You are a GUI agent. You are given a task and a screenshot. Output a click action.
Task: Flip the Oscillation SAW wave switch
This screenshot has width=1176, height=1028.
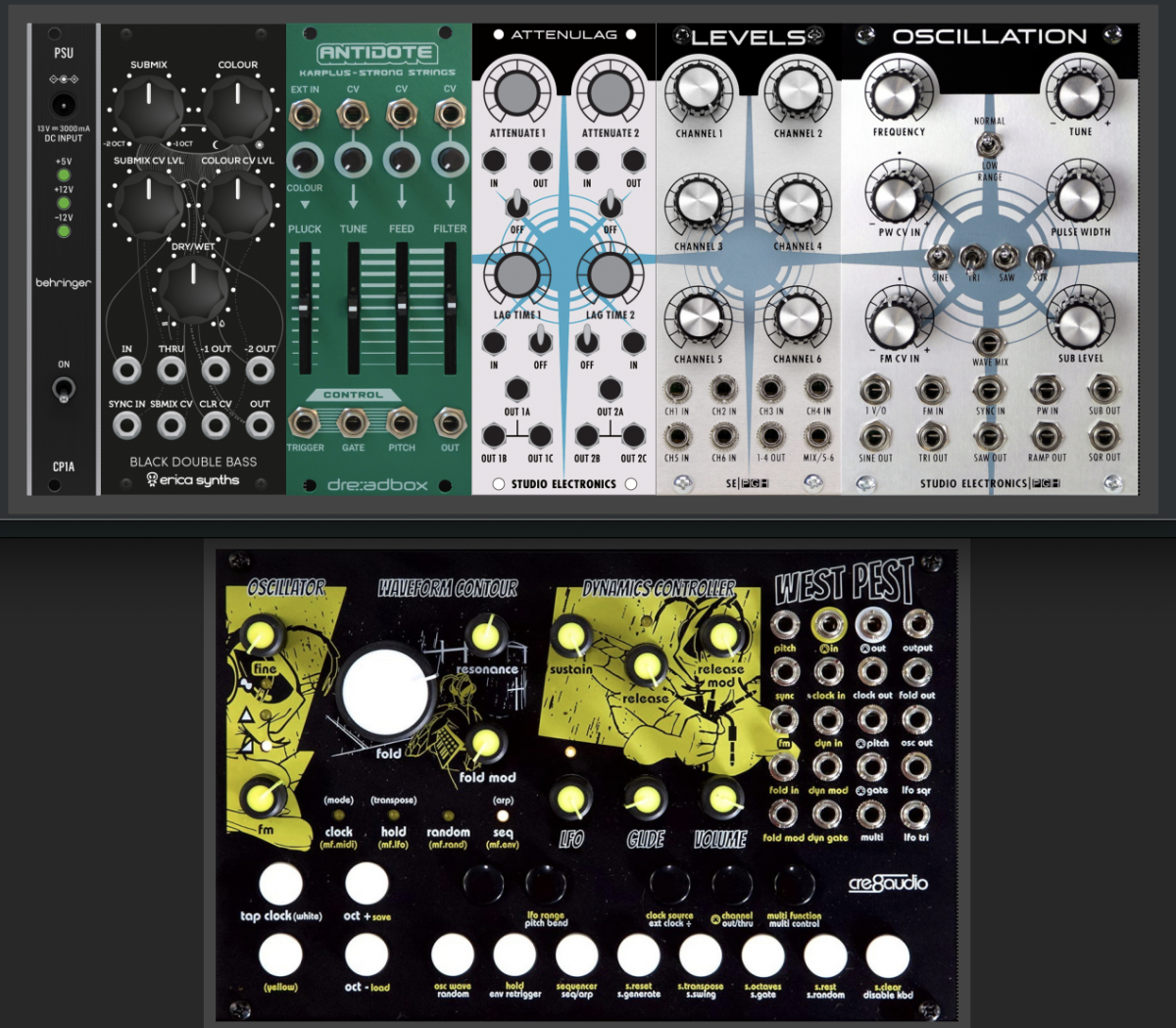tap(1006, 259)
